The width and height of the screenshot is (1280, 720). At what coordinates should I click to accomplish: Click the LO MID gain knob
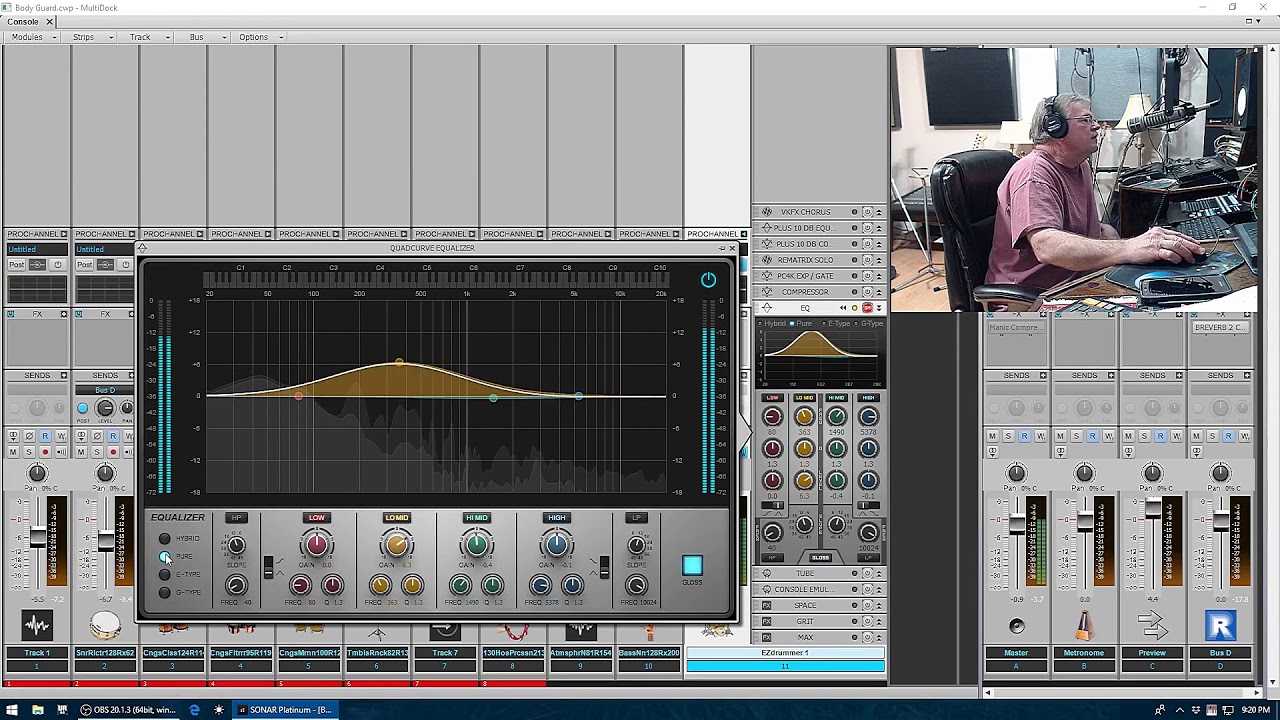click(x=397, y=545)
